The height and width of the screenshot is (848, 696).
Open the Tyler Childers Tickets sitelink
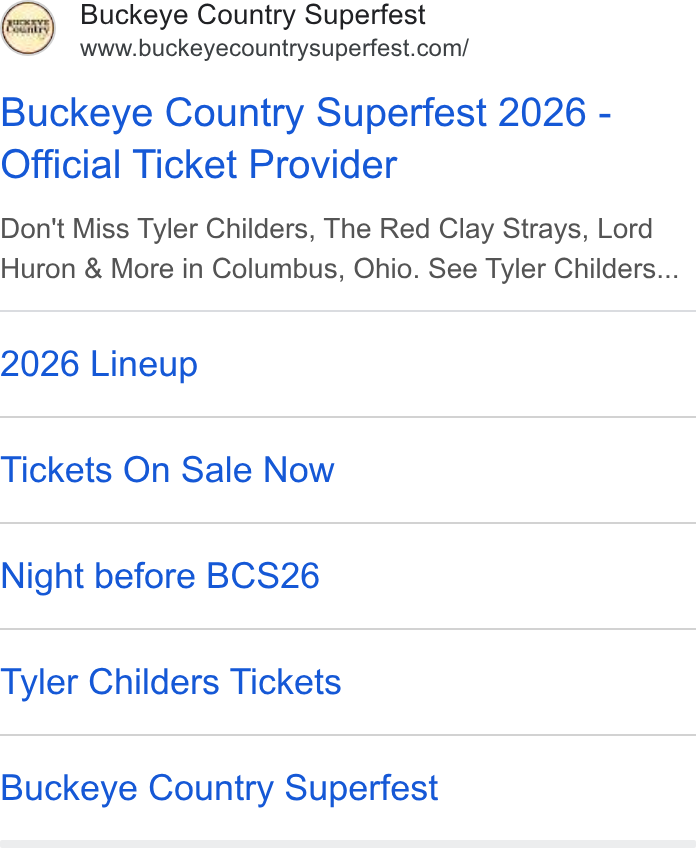point(171,681)
